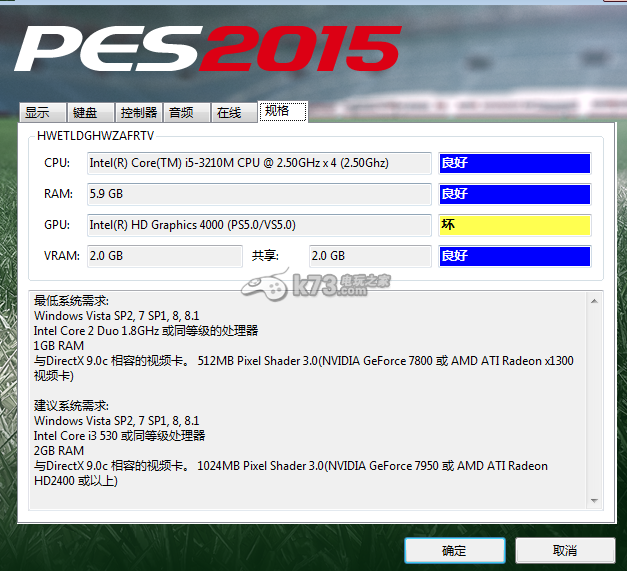Image resolution: width=627 pixels, height=571 pixels.
Task: Select the 规格 tab
Action: pyautogui.click(x=280, y=112)
